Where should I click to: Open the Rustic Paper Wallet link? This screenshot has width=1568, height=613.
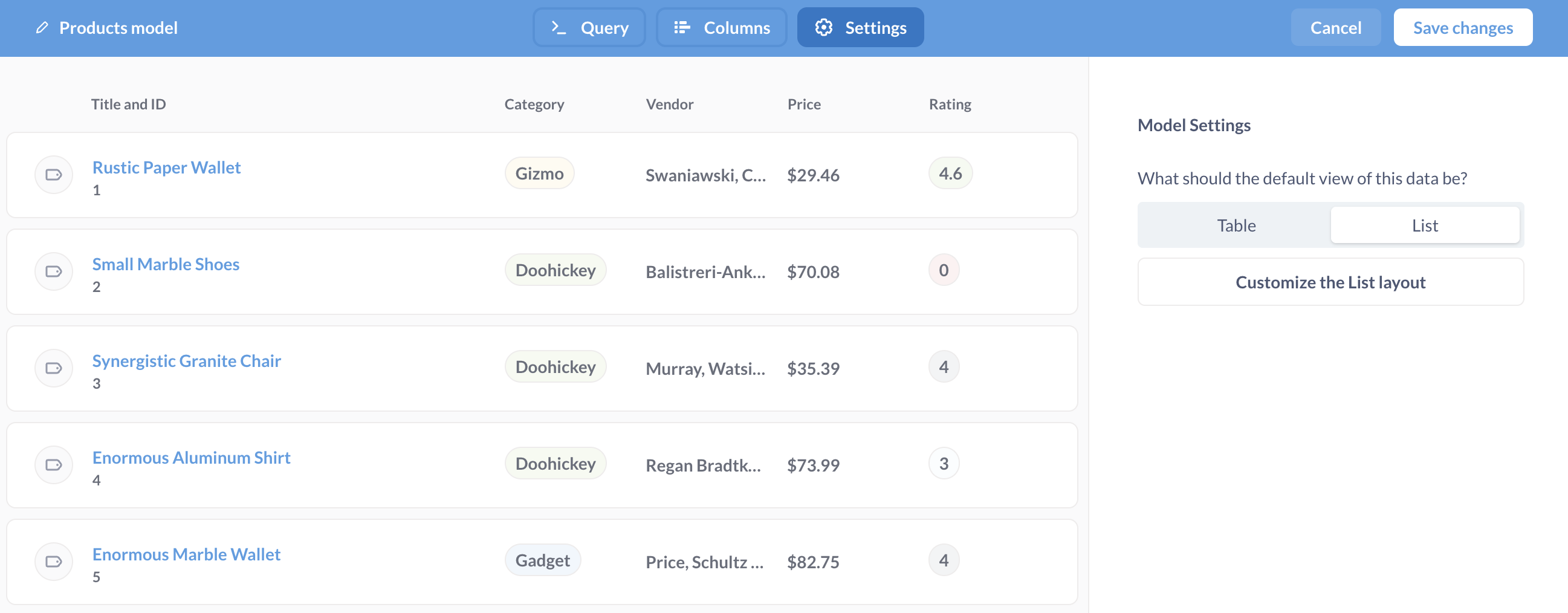tap(166, 167)
